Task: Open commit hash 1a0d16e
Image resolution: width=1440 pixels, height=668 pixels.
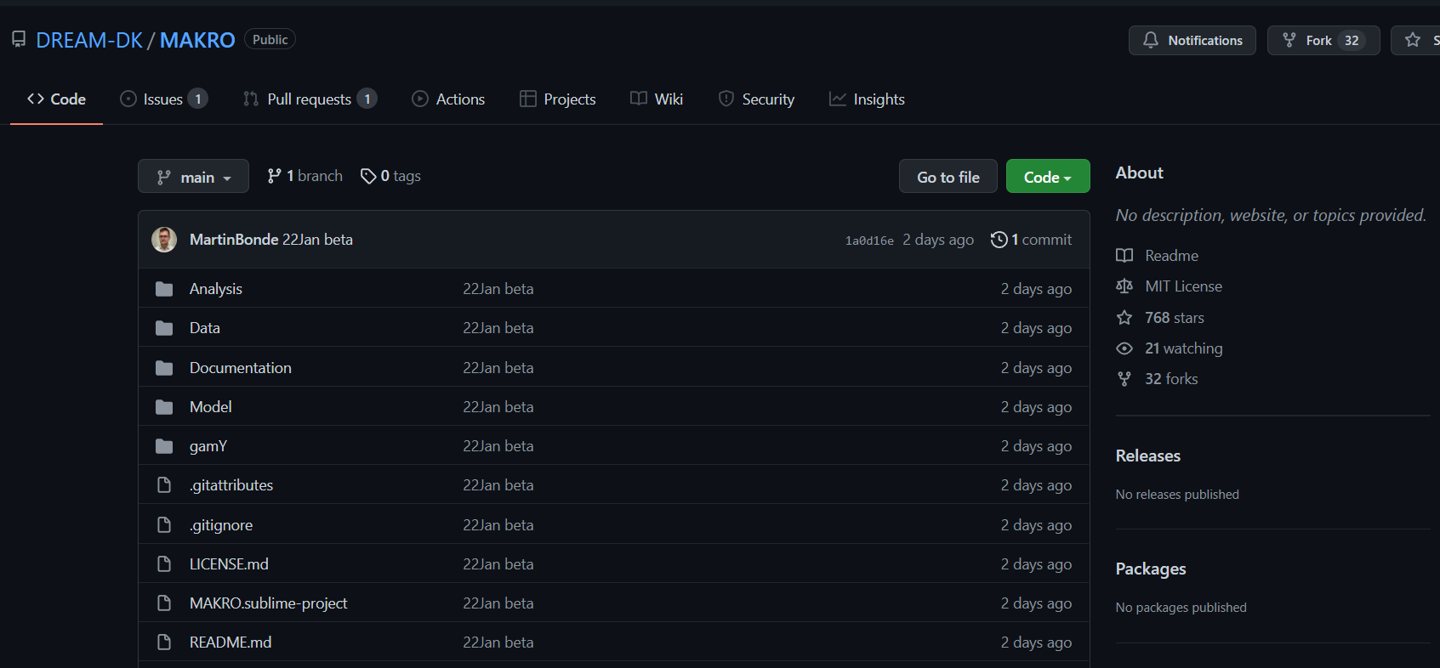Action: click(x=869, y=241)
